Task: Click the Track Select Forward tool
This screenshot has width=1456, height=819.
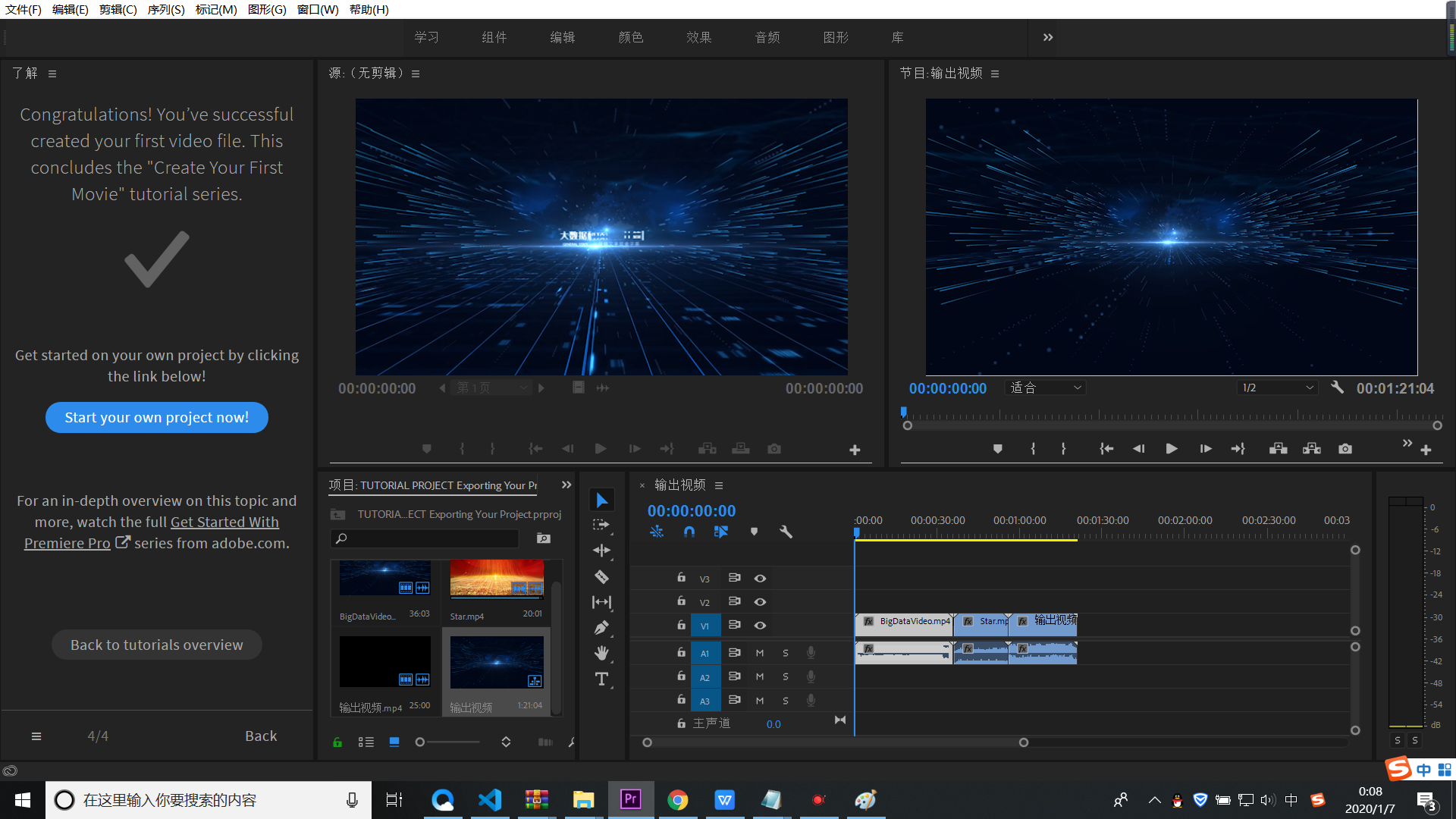Action: [601, 524]
